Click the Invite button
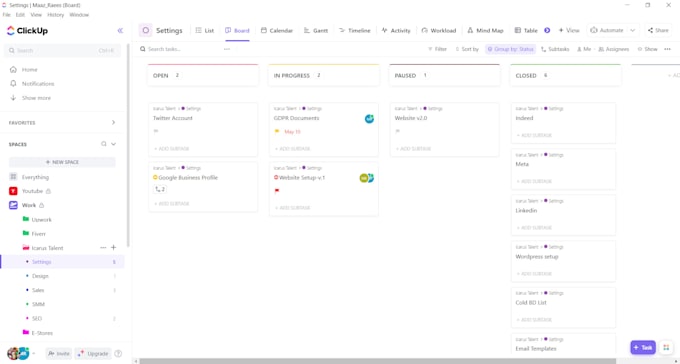Image resolution: width=680 pixels, height=364 pixels. 59,354
